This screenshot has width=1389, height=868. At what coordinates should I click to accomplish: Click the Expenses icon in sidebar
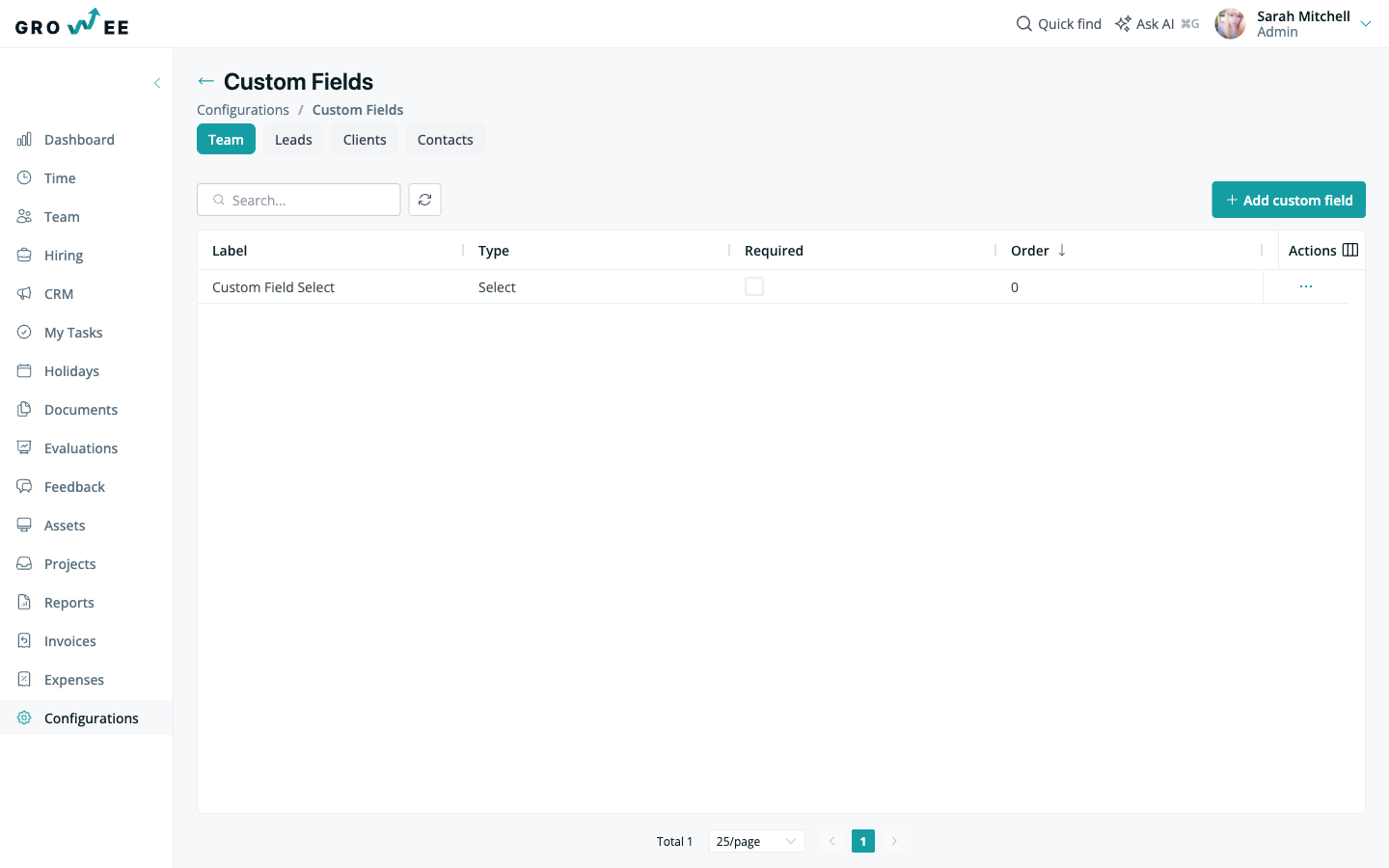pos(24,679)
